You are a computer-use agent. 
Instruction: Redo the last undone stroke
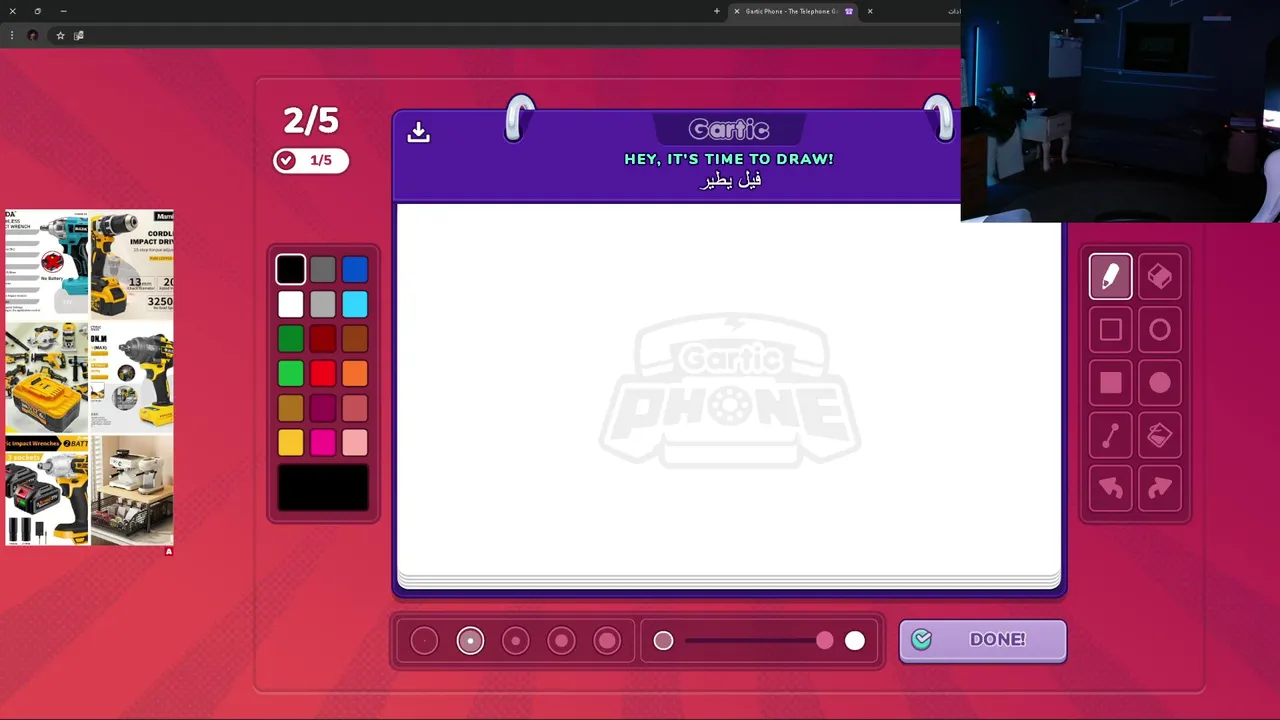pos(1160,489)
